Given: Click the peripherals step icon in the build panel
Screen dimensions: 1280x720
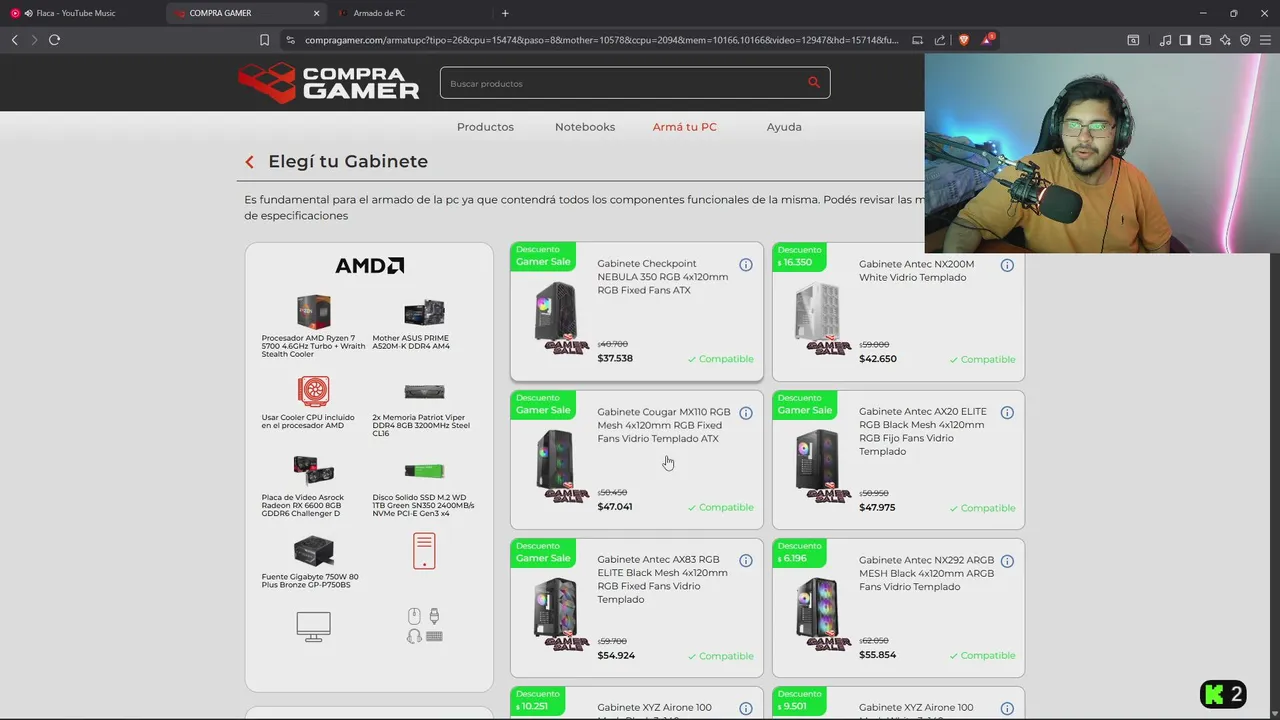Looking at the screenshot, I should click(x=424, y=626).
